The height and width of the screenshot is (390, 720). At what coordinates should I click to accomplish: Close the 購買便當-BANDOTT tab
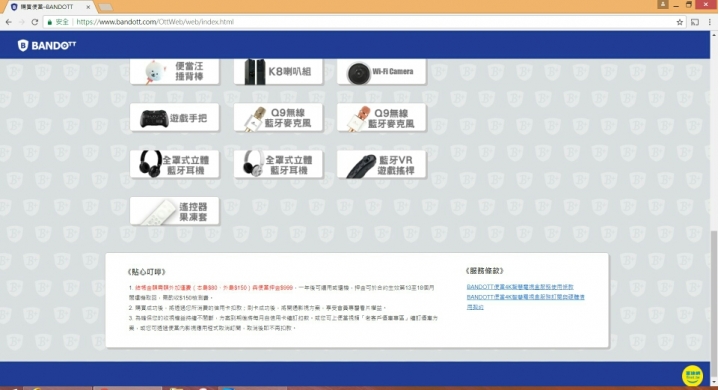pyautogui.click(x=88, y=7)
